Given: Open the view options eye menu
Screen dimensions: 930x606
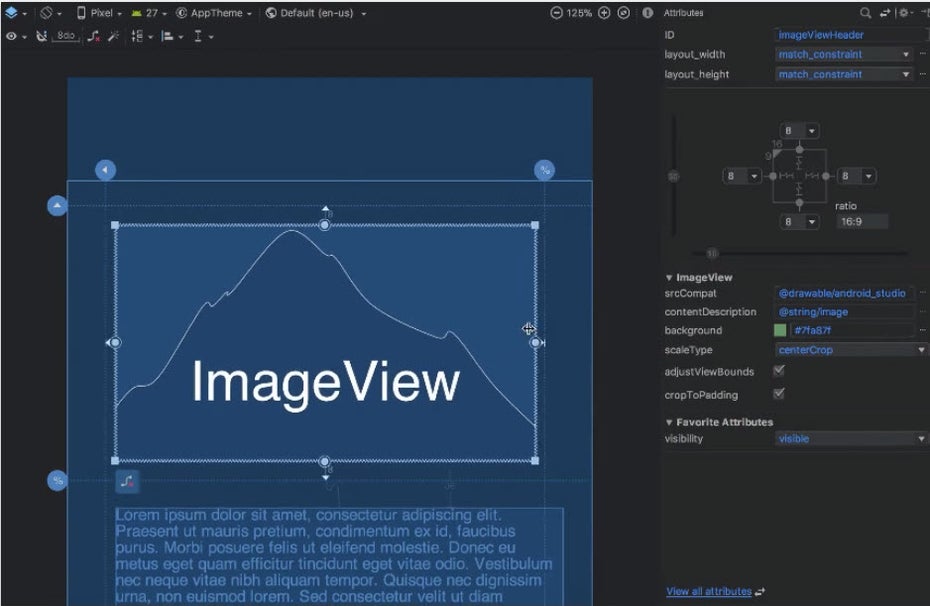Looking at the screenshot, I should (x=15, y=36).
